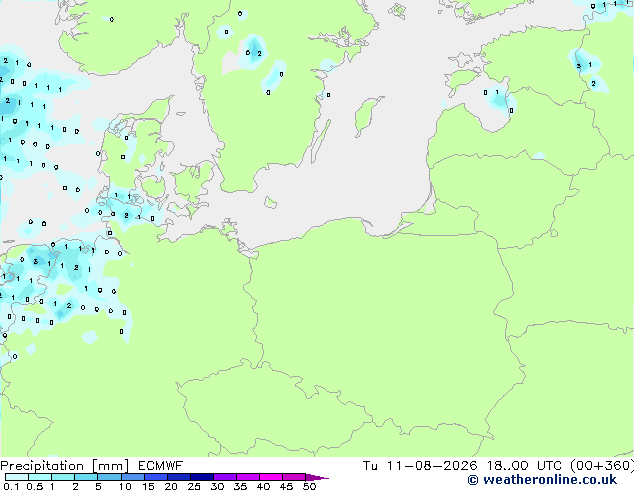Click the above-50 arrow tip of legend

click(317, 477)
